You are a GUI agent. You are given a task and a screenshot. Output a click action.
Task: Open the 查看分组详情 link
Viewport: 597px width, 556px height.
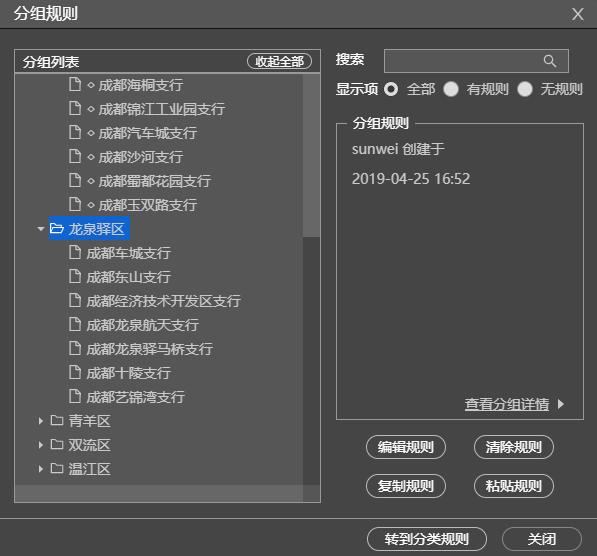click(507, 404)
